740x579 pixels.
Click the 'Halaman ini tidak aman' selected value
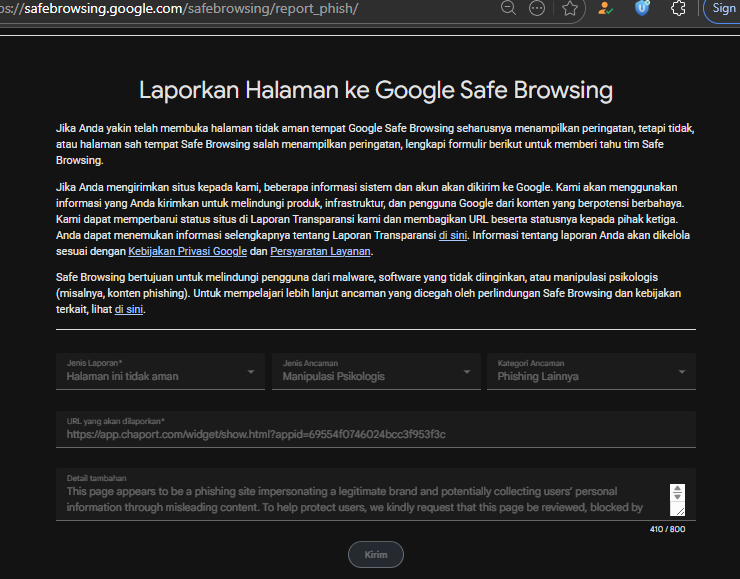pos(122,376)
